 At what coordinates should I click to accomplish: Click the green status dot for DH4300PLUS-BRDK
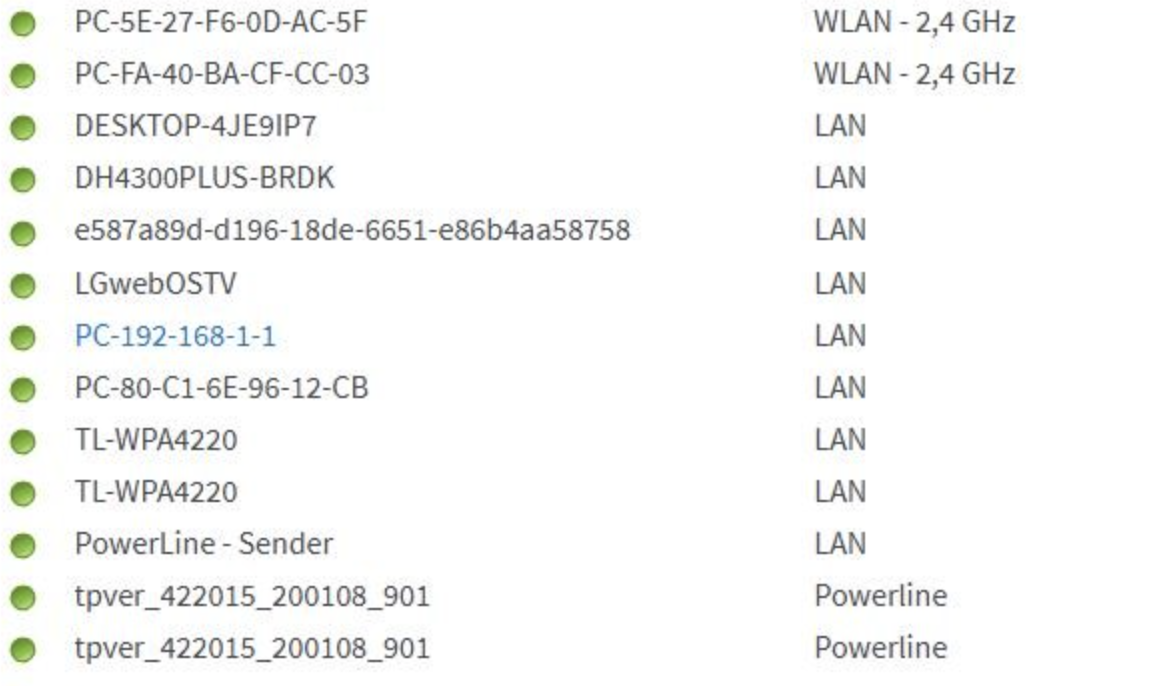click(x=23, y=180)
